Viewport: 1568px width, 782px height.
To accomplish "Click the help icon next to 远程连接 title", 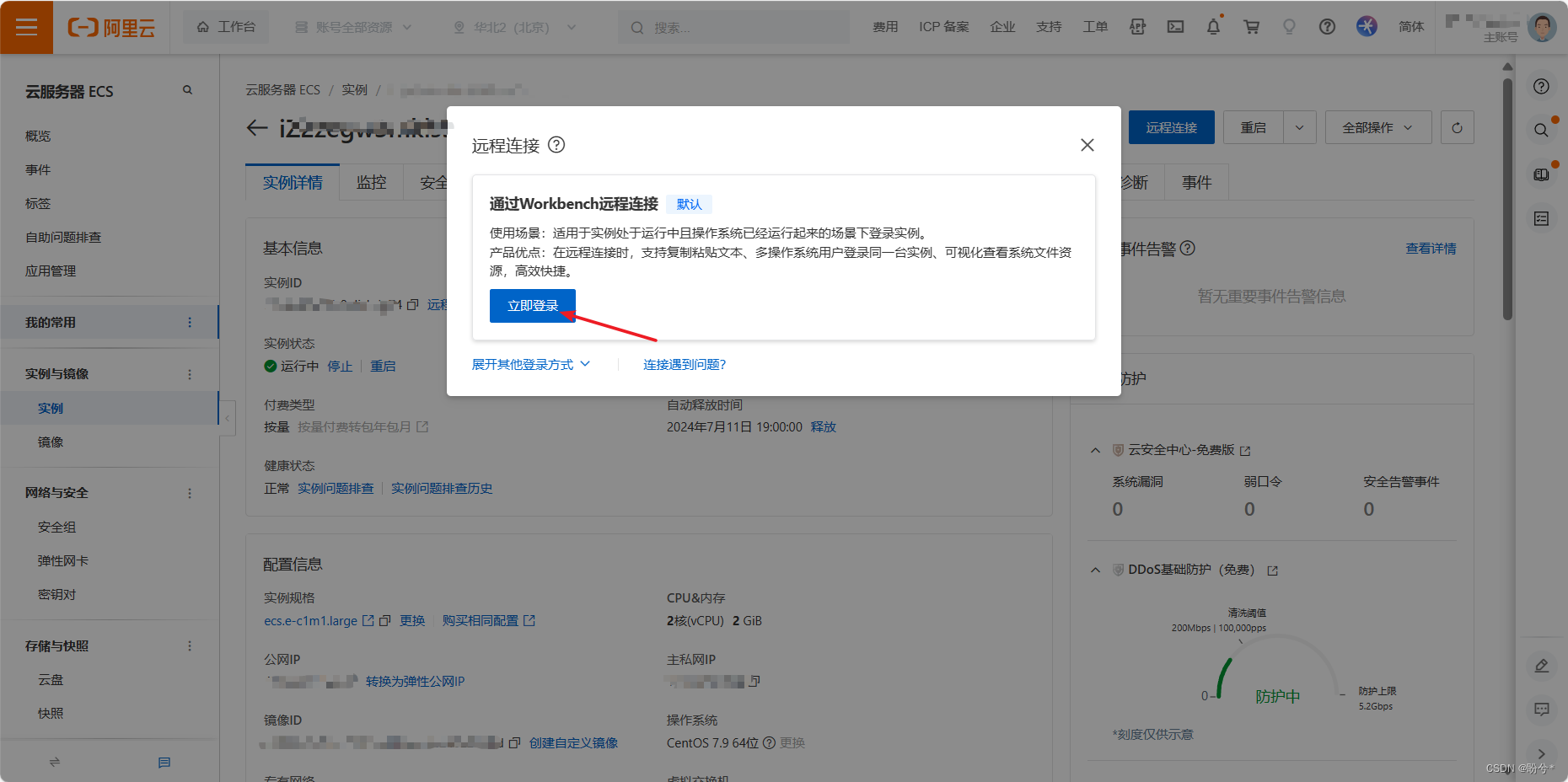I will tap(556, 145).
